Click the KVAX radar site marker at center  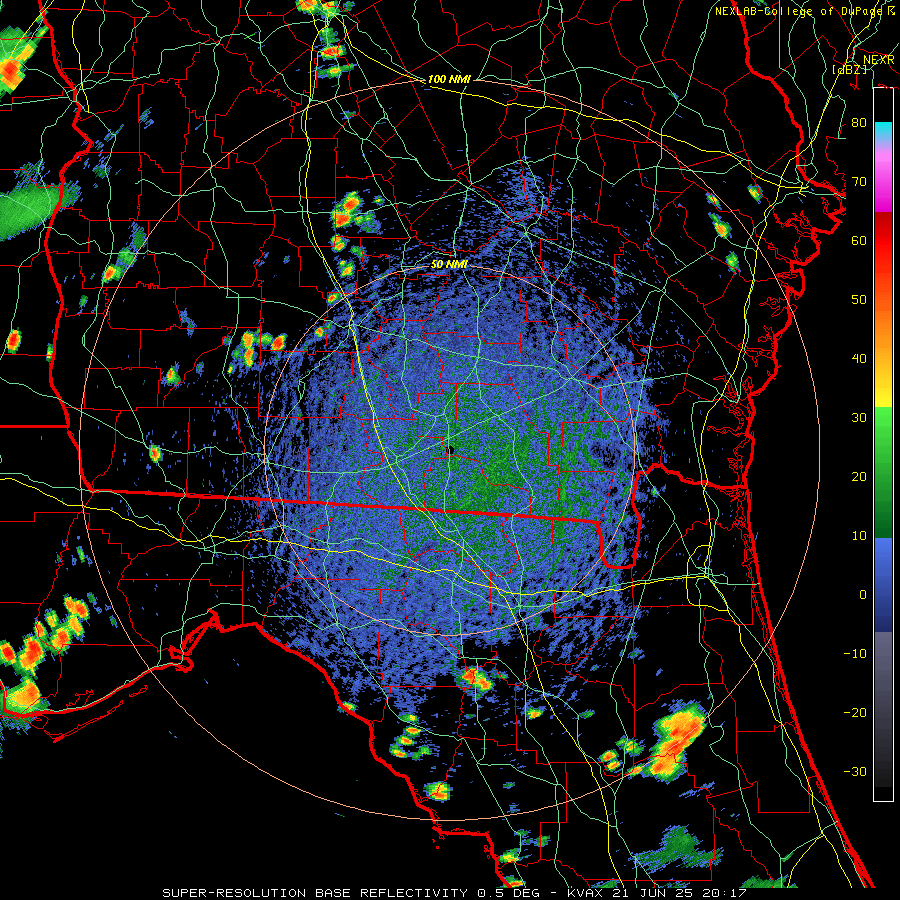coord(451,451)
